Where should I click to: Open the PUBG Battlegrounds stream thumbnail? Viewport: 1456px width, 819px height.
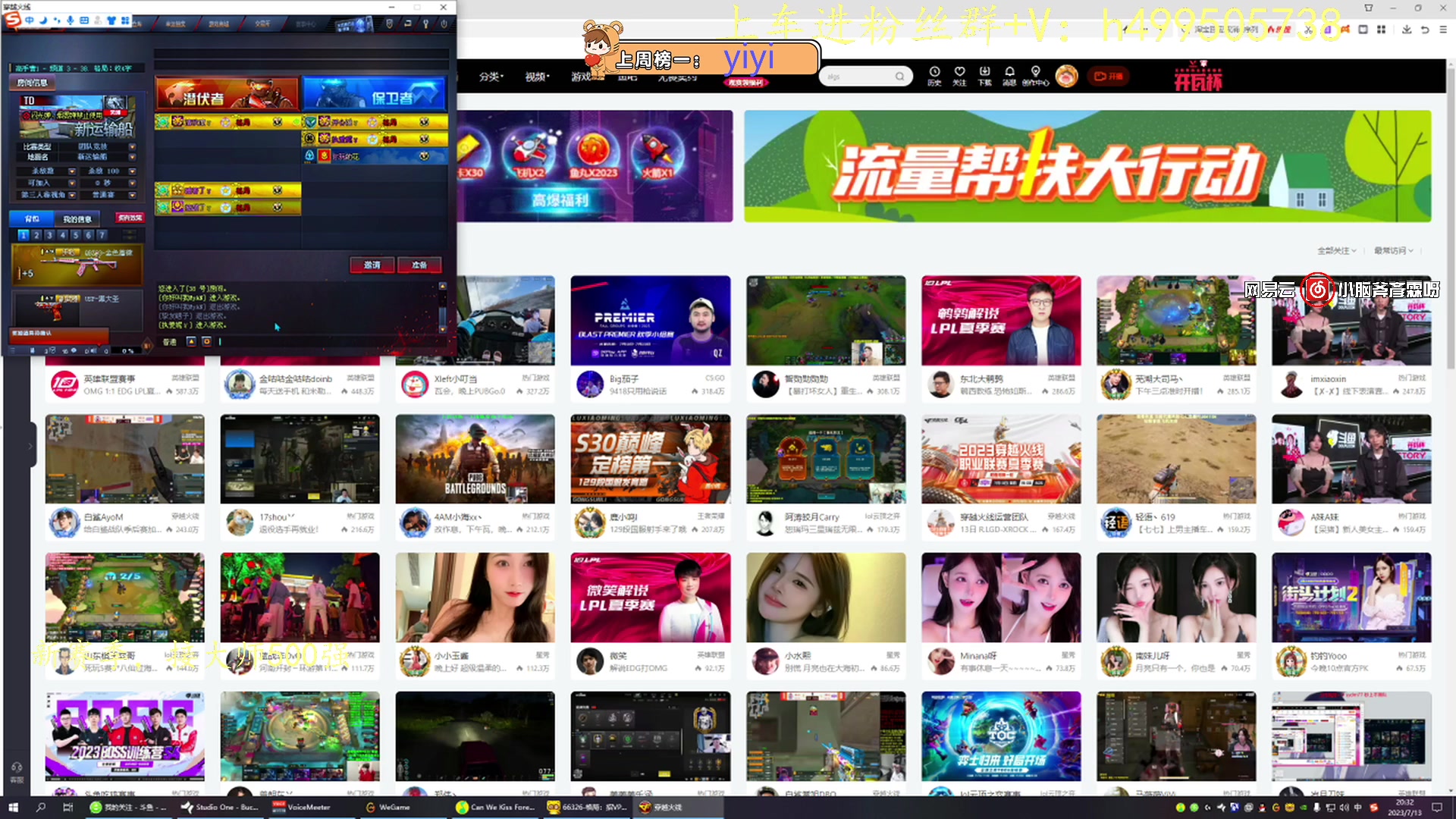pos(475,459)
